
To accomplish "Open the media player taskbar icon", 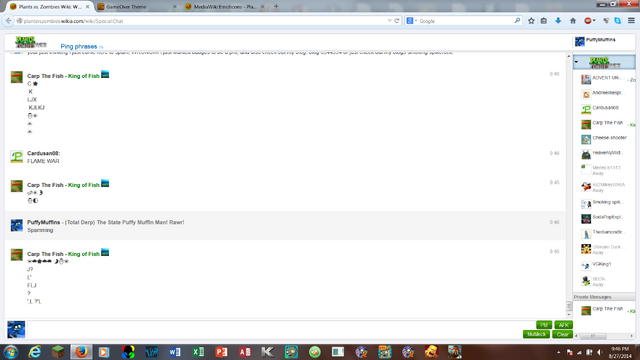I will (104, 352).
